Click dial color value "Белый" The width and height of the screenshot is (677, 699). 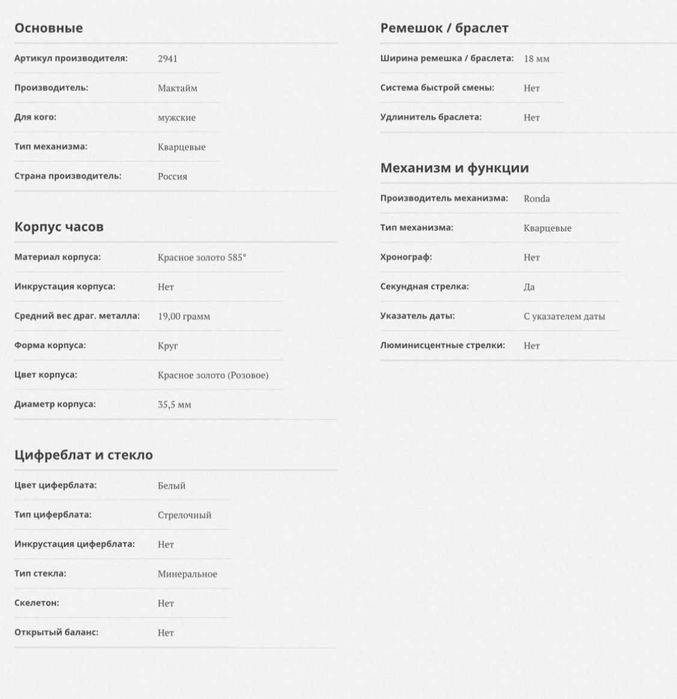tap(172, 486)
